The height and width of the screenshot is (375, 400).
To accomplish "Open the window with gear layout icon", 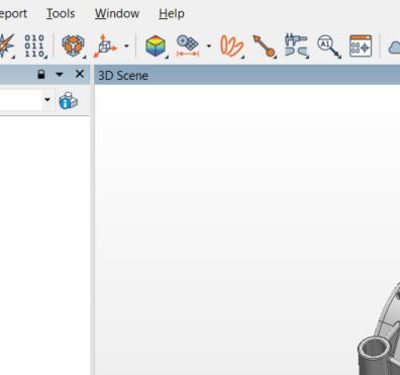I will pyautogui.click(x=361, y=46).
